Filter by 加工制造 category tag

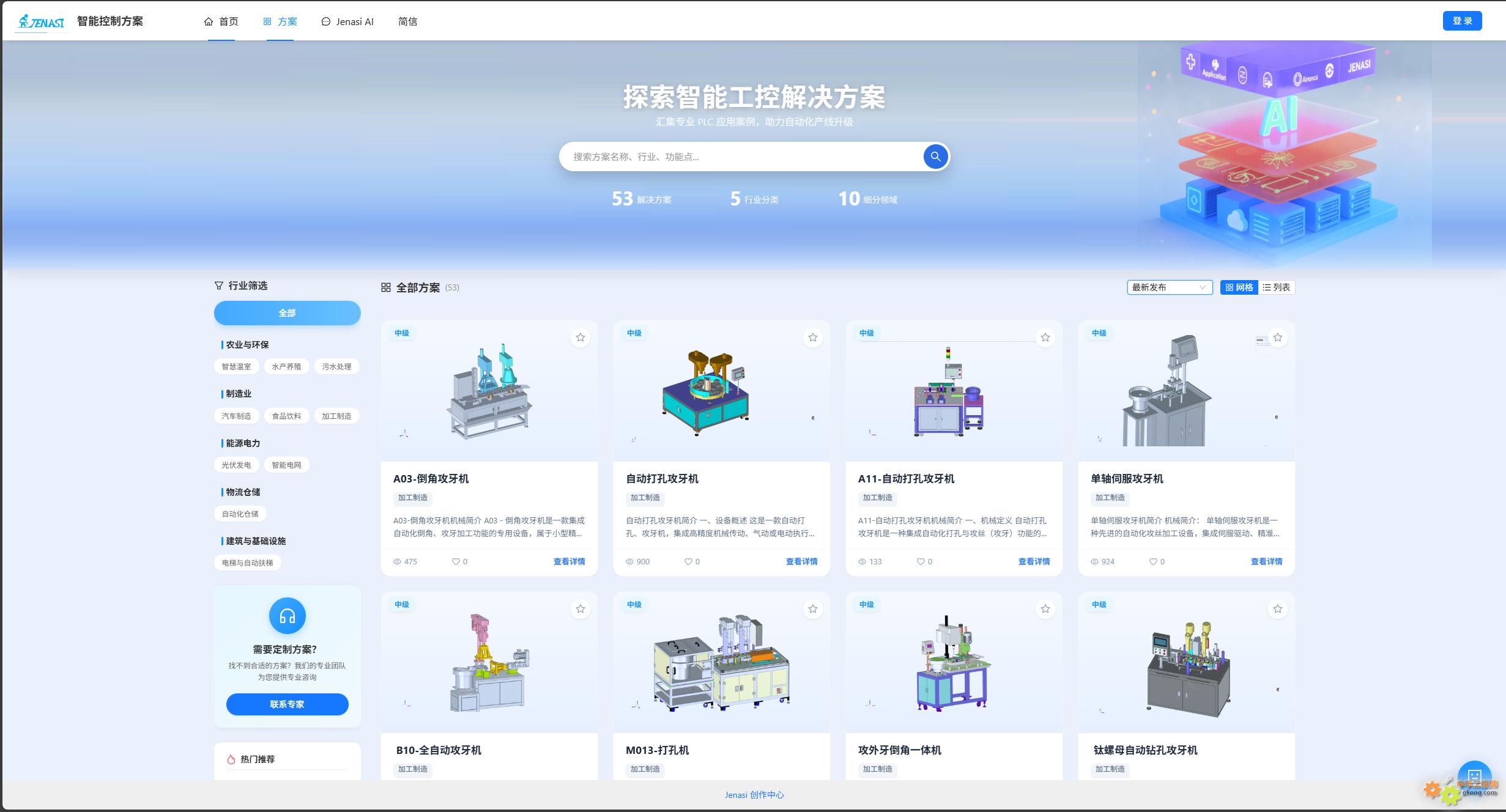point(336,416)
